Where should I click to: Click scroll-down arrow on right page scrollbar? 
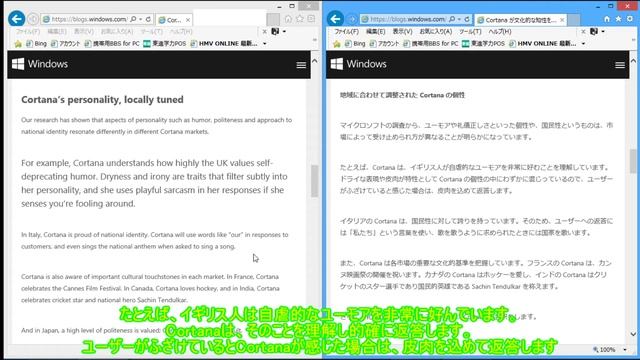tap(633, 334)
